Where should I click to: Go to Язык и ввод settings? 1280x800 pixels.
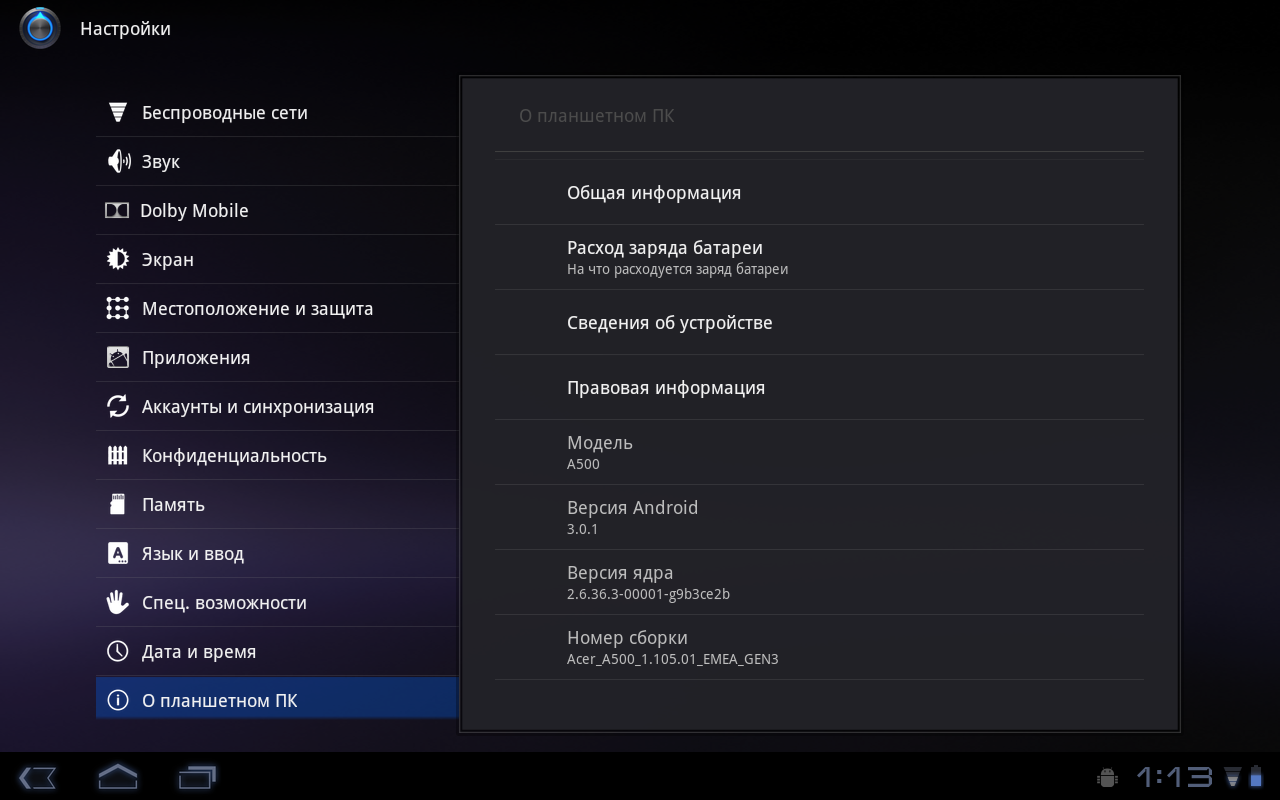point(193,554)
